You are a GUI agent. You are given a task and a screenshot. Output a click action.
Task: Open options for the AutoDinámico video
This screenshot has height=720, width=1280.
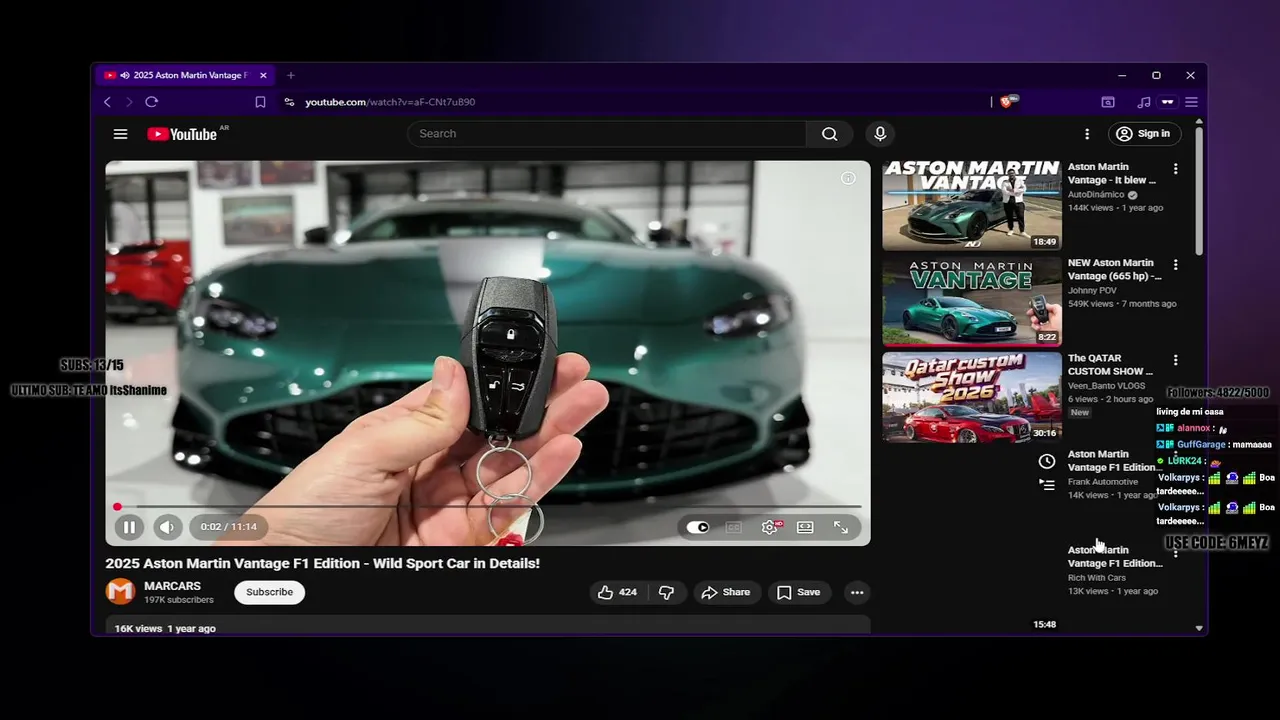click(x=1175, y=169)
